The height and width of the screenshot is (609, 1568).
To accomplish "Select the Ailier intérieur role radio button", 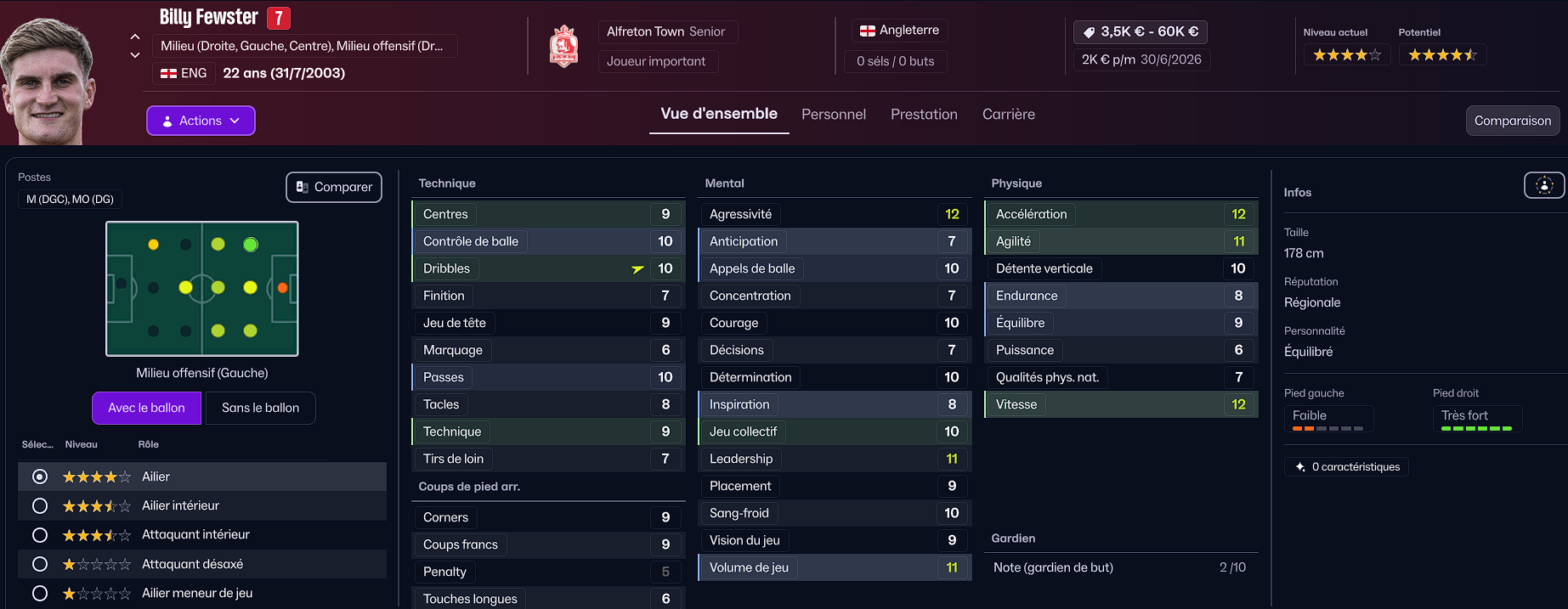I will pos(40,506).
